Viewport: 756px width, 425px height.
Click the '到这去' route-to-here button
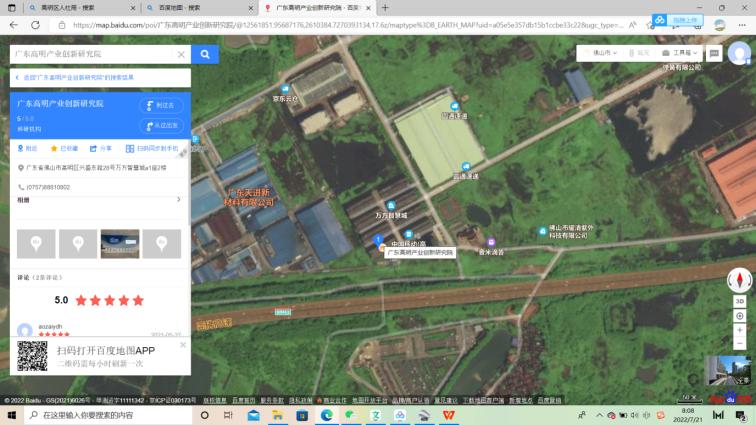pyautogui.click(x=161, y=105)
